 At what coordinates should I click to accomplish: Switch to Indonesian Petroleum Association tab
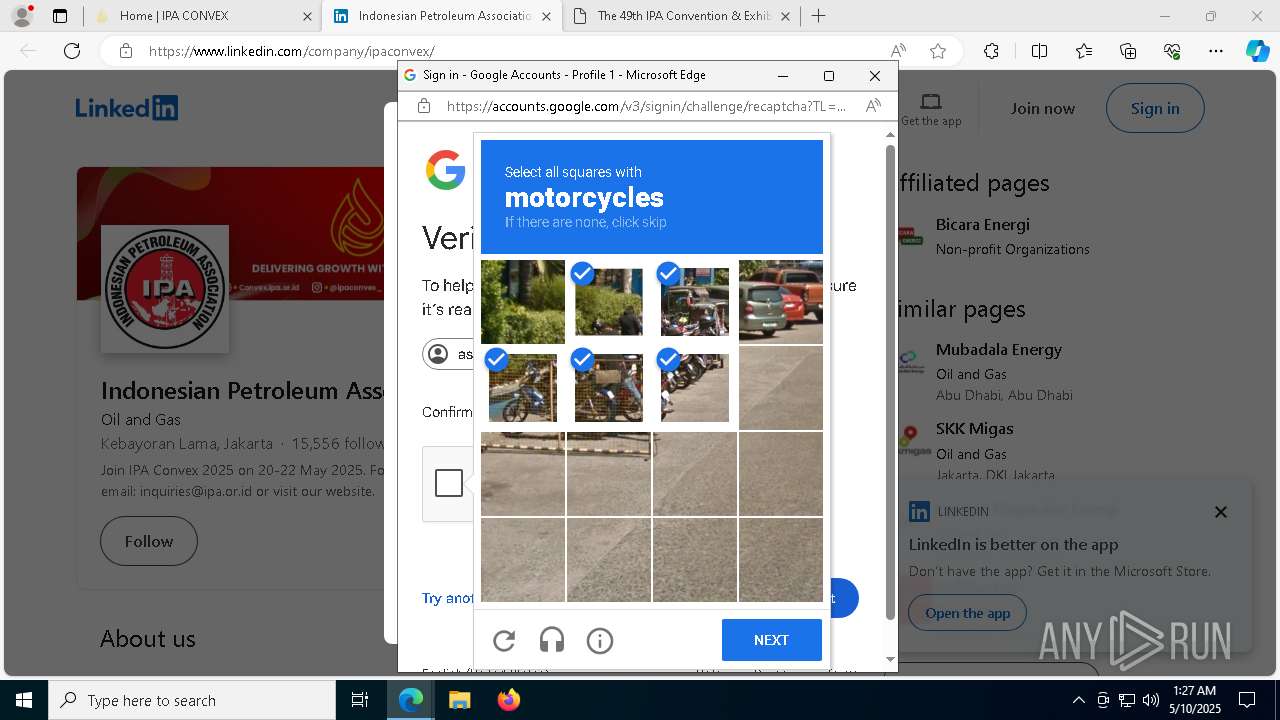click(444, 16)
